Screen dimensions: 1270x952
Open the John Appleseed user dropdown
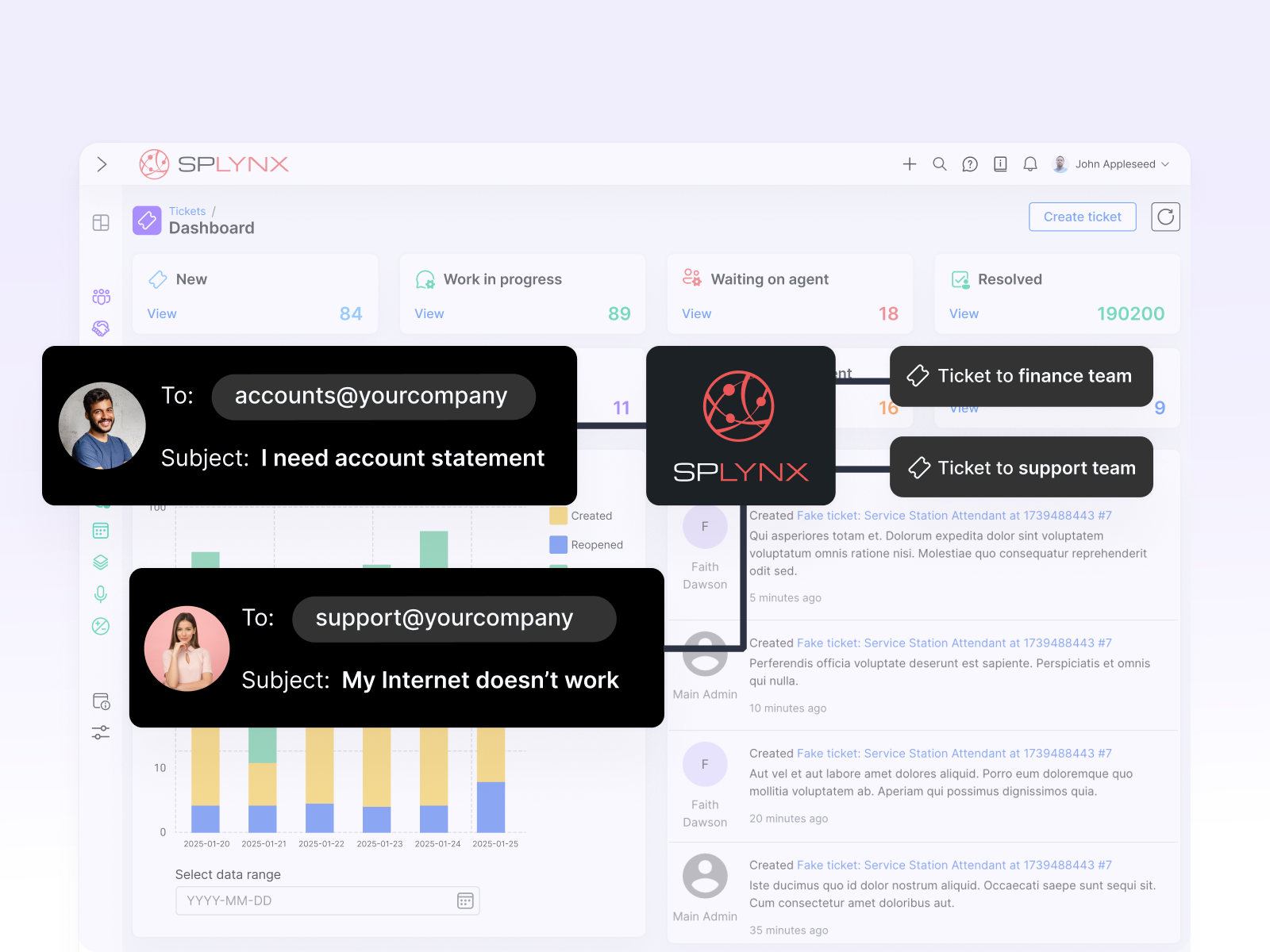tap(1111, 164)
